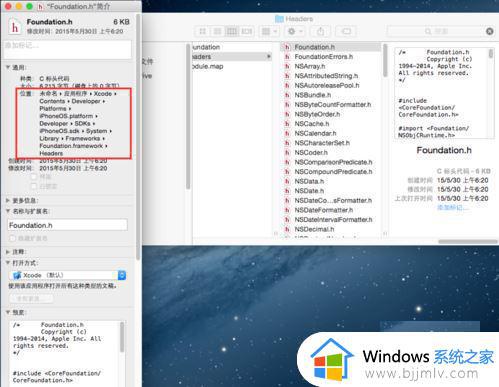This screenshot has width=499, height=387.
Task: Select NSCoder.h file
Action: point(311,153)
